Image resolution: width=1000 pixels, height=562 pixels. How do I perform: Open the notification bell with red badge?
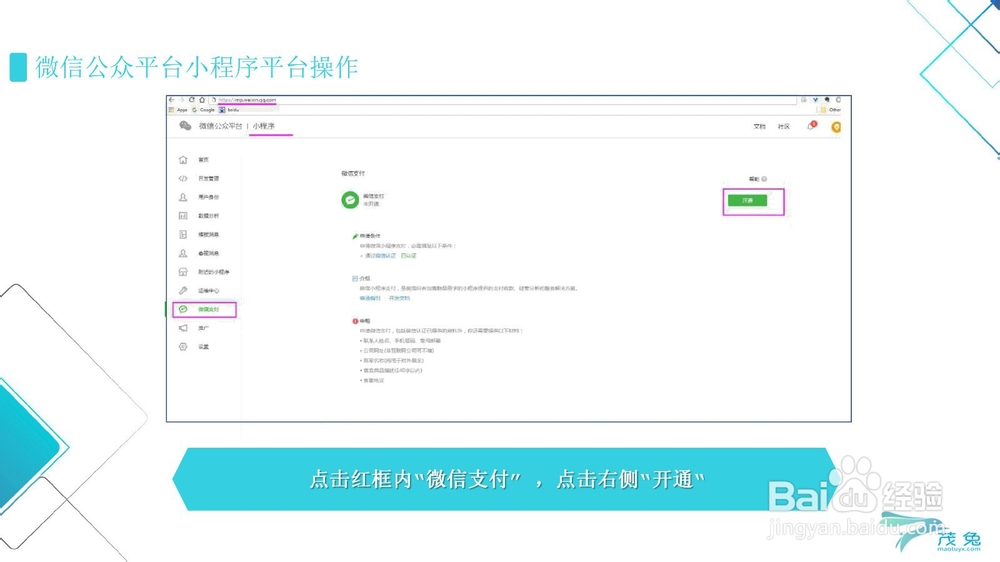pos(811,126)
